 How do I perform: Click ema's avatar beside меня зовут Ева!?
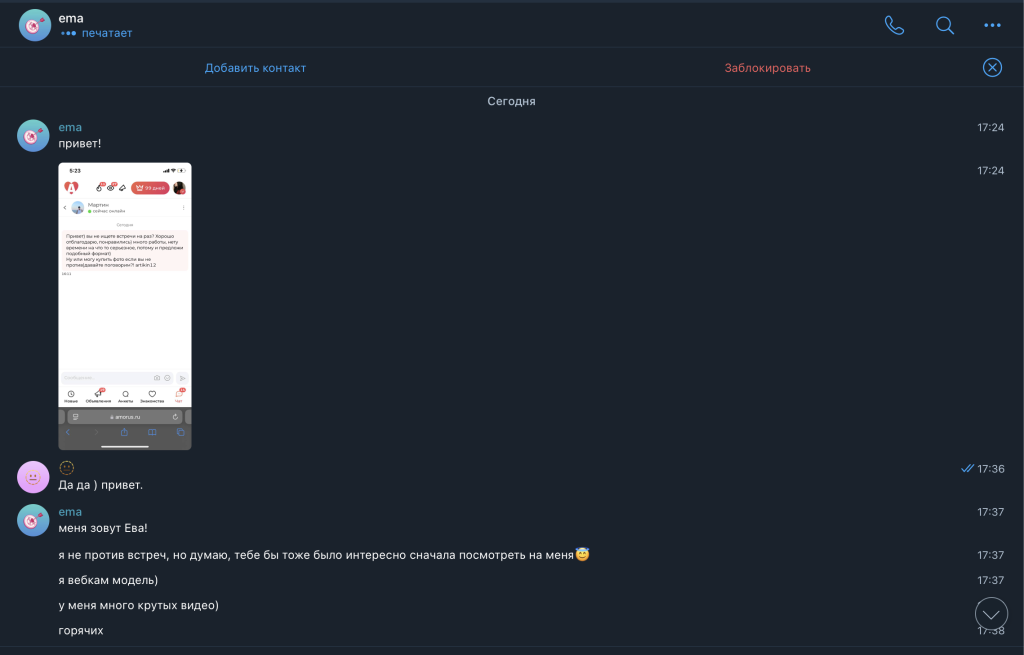point(33,520)
